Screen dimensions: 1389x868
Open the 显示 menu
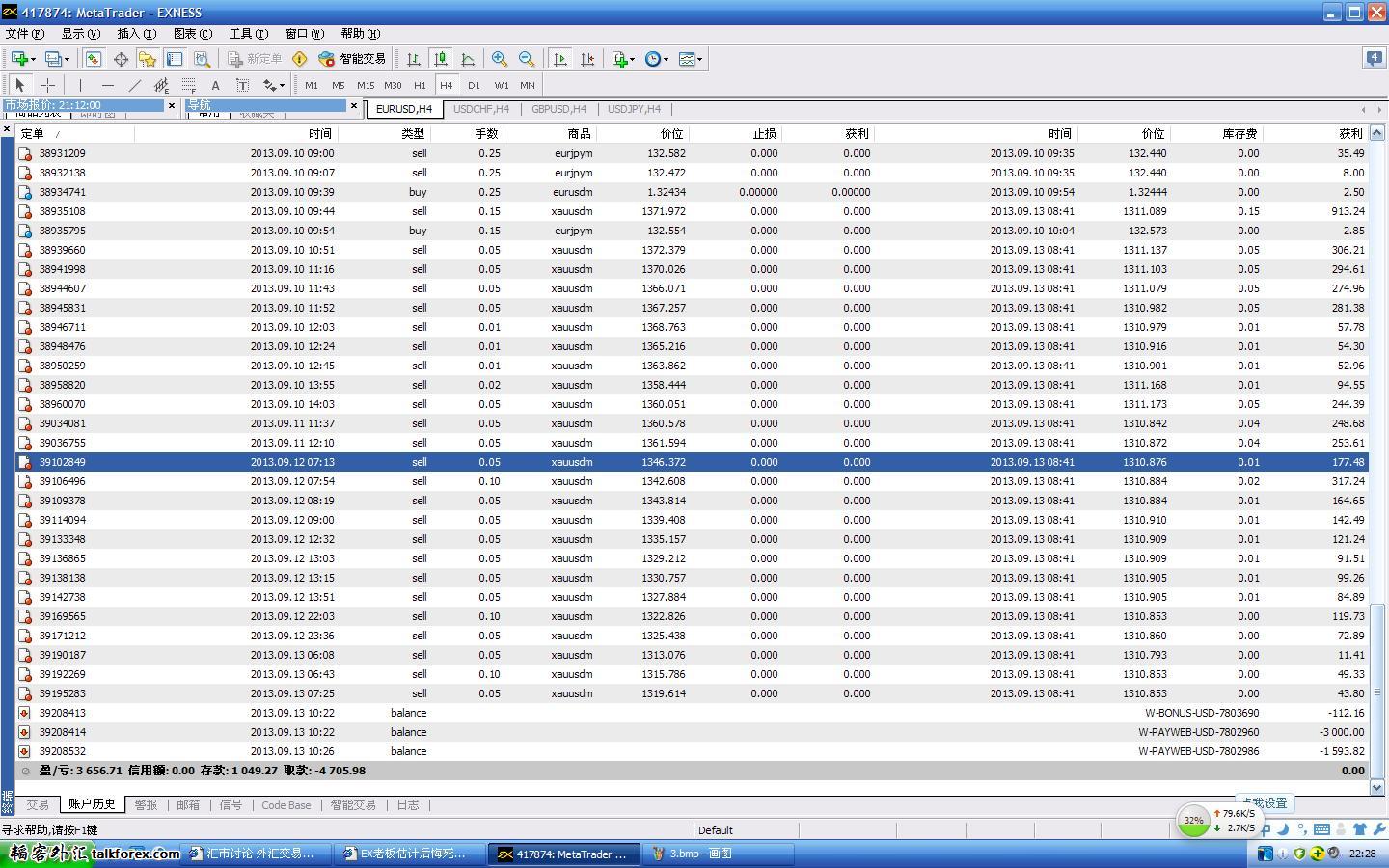click(x=80, y=33)
